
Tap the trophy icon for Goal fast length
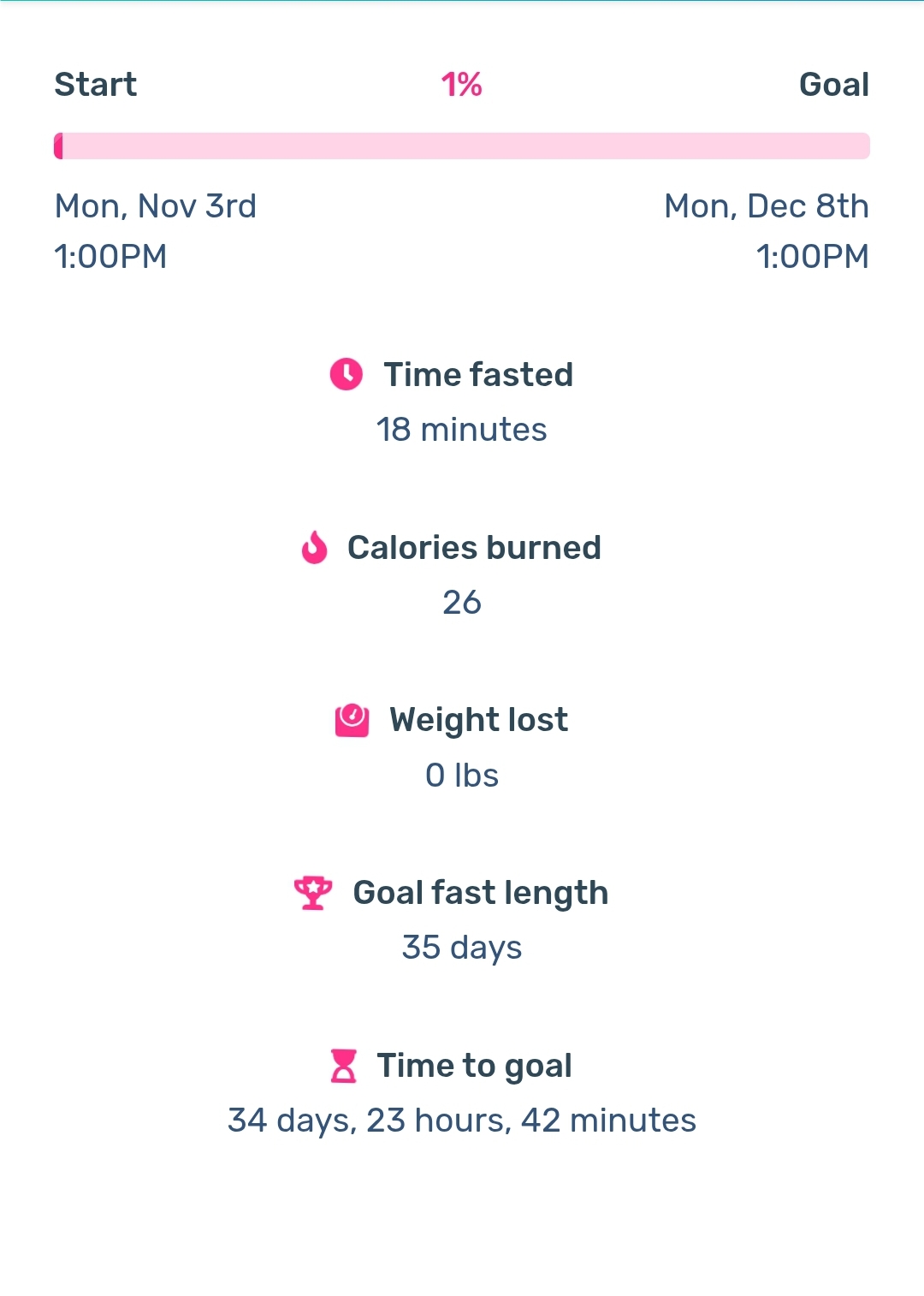[313, 893]
